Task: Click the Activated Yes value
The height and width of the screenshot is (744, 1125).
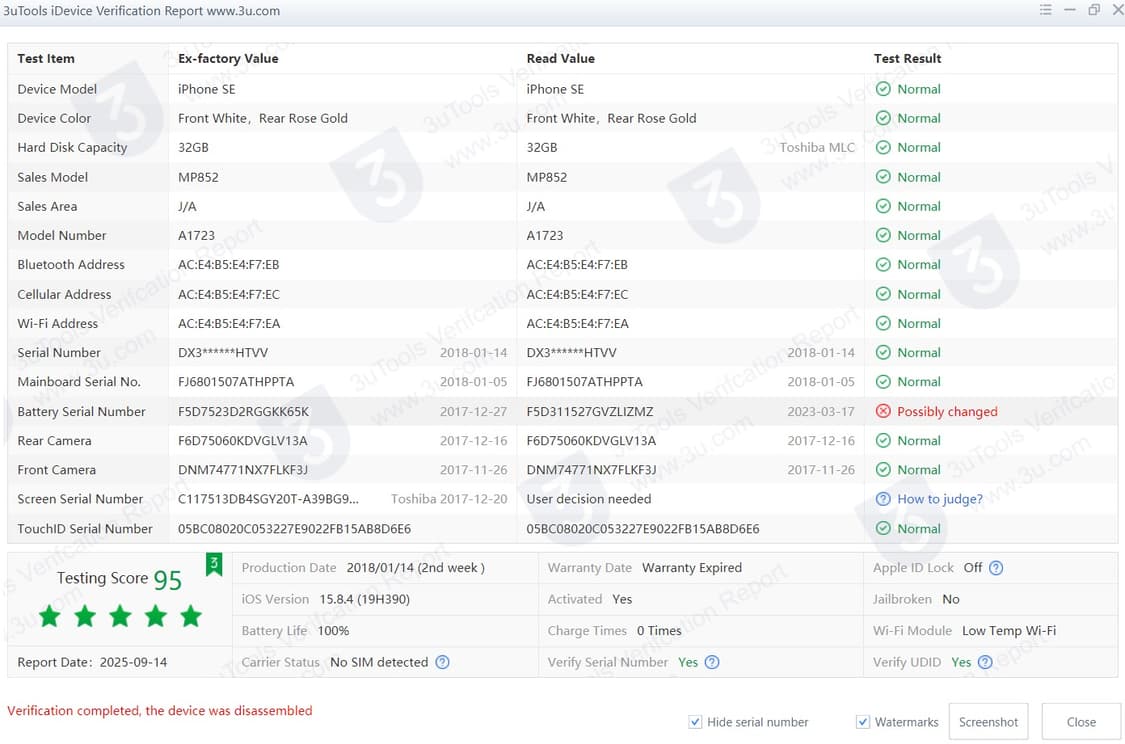Action: coord(622,599)
